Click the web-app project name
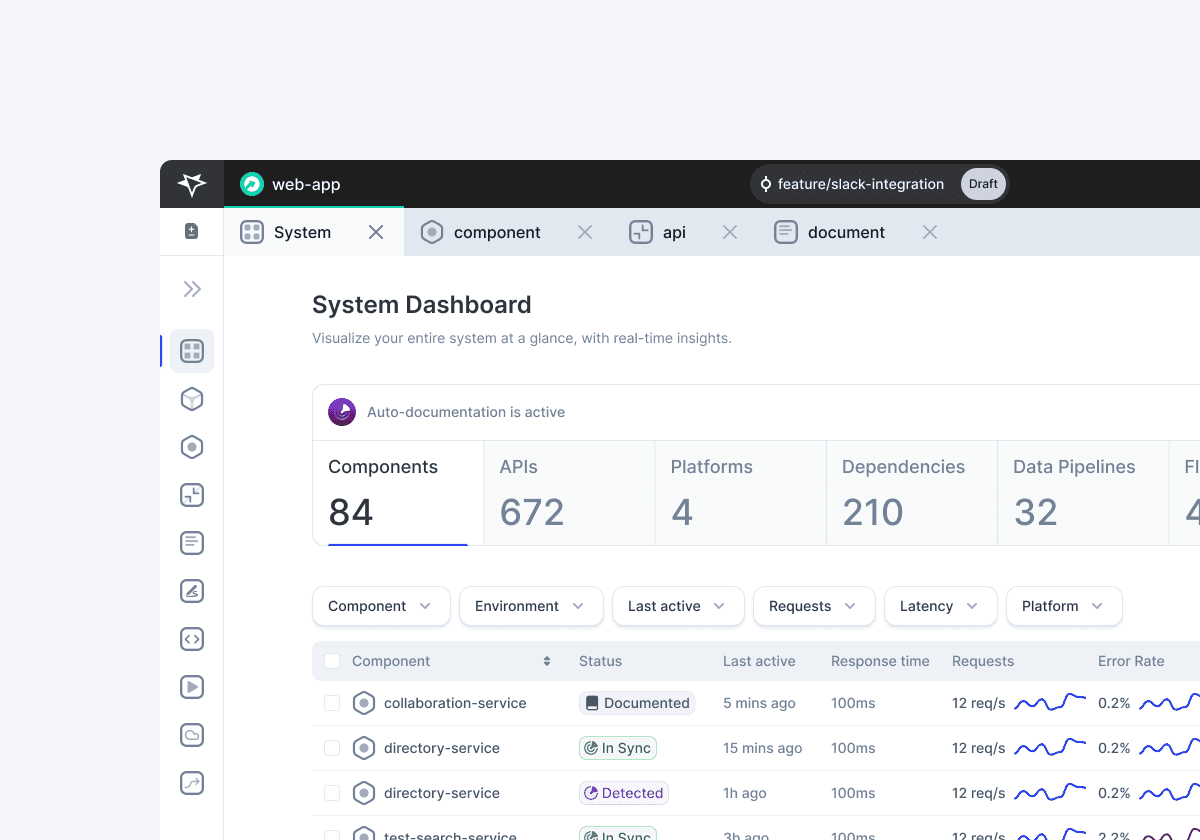 coord(306,184)
